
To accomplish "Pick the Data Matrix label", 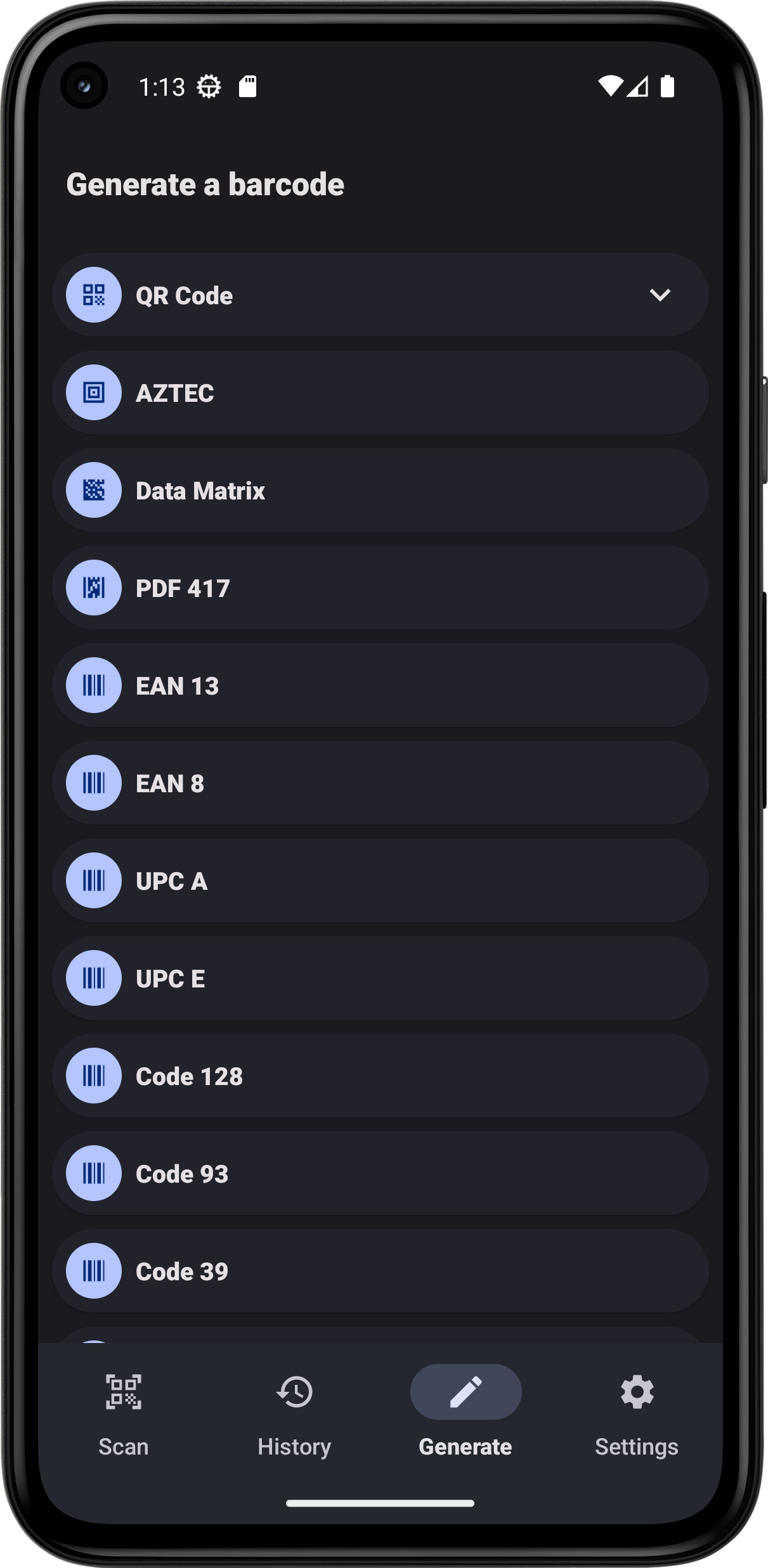I will coord(200,491).
